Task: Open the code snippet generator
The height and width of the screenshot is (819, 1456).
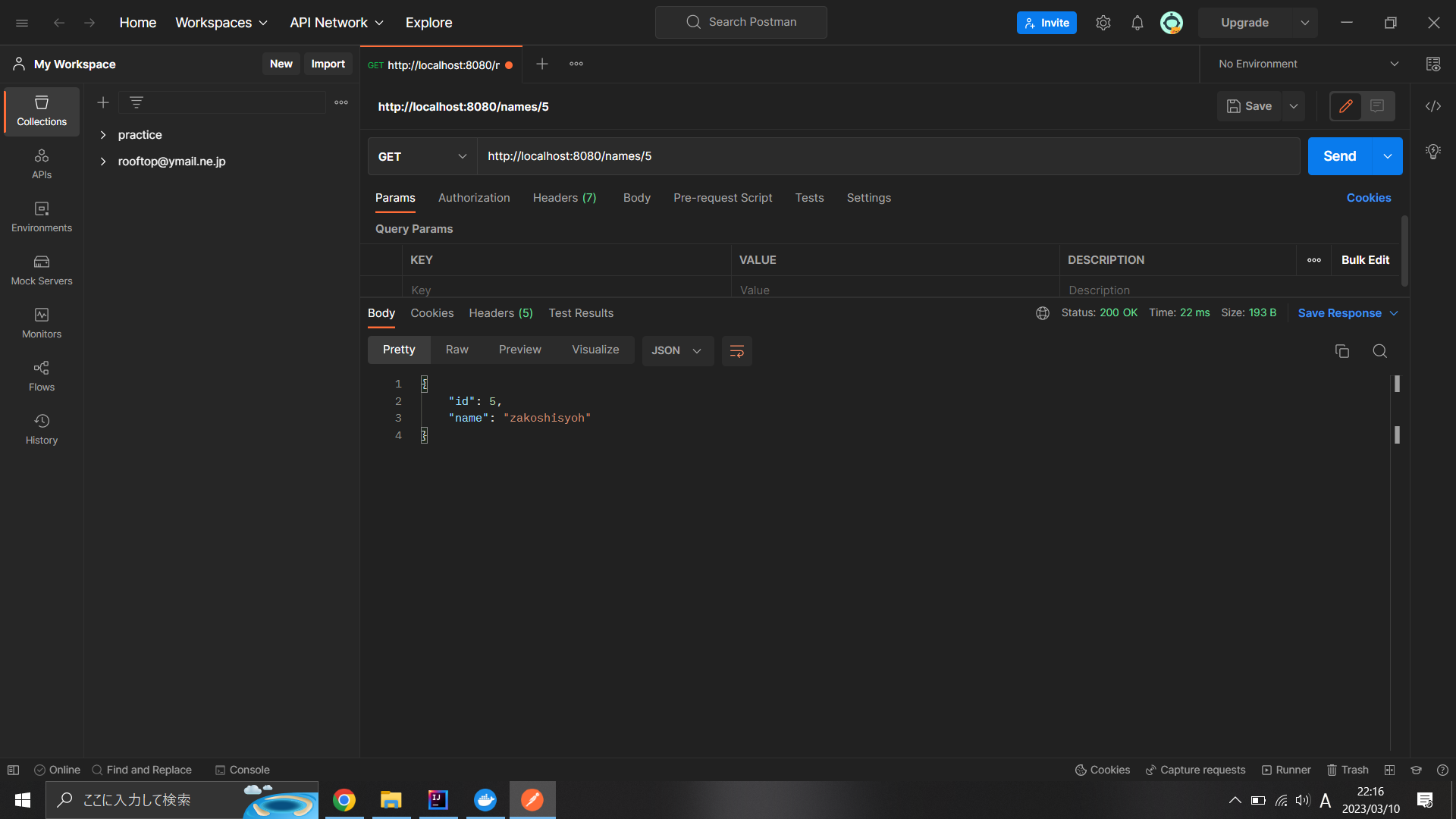Action: click(x=1433, y=106)
